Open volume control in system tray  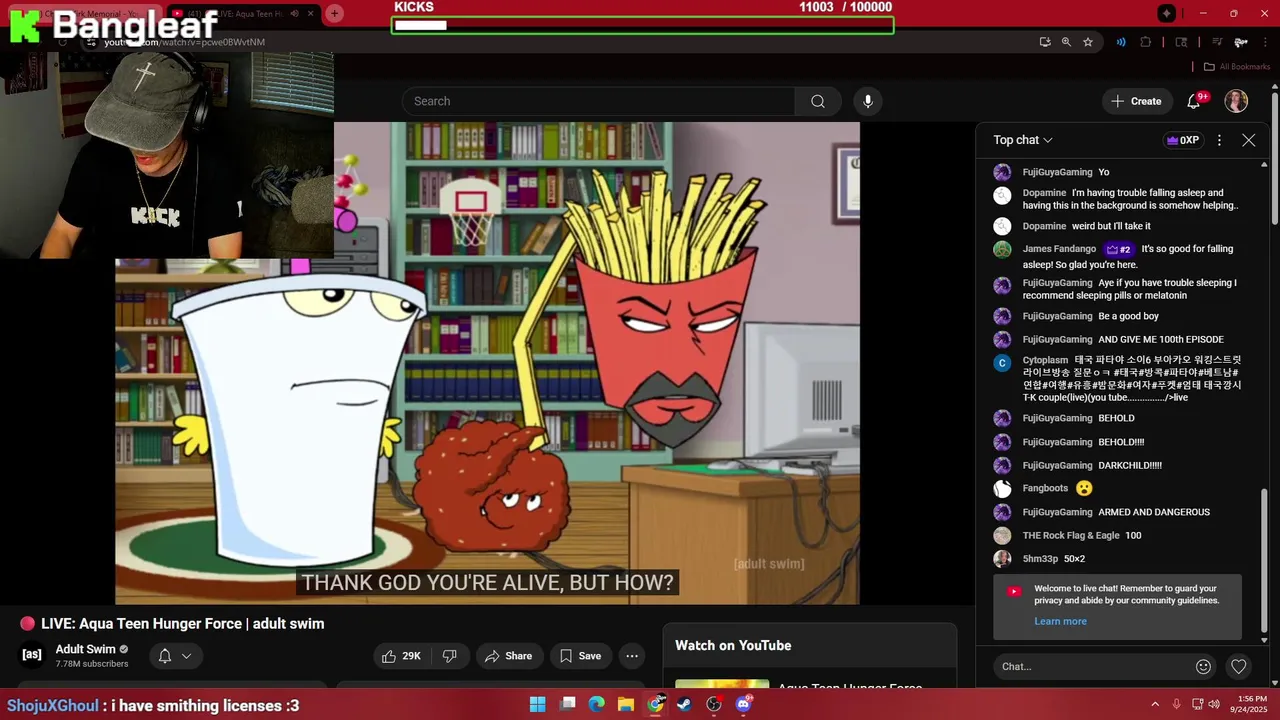[1214, 704]
